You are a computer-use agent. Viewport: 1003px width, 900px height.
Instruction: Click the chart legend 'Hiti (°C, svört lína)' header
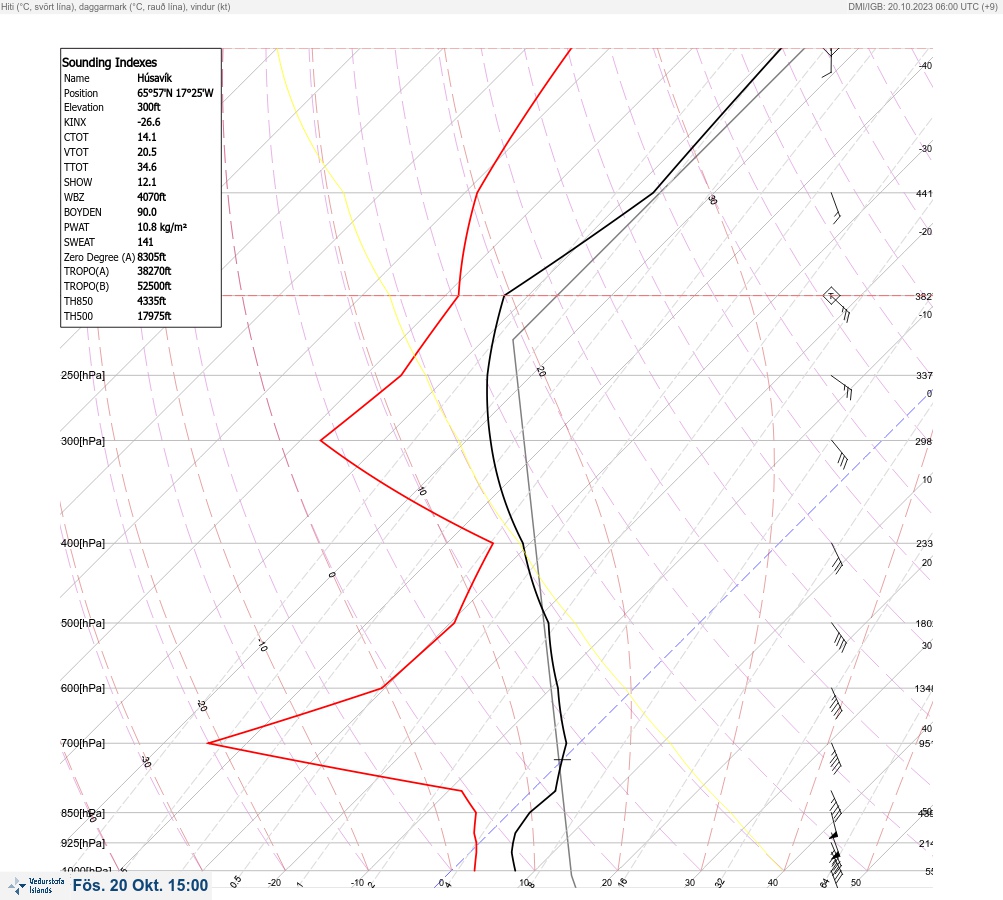[x=116, y=6]
